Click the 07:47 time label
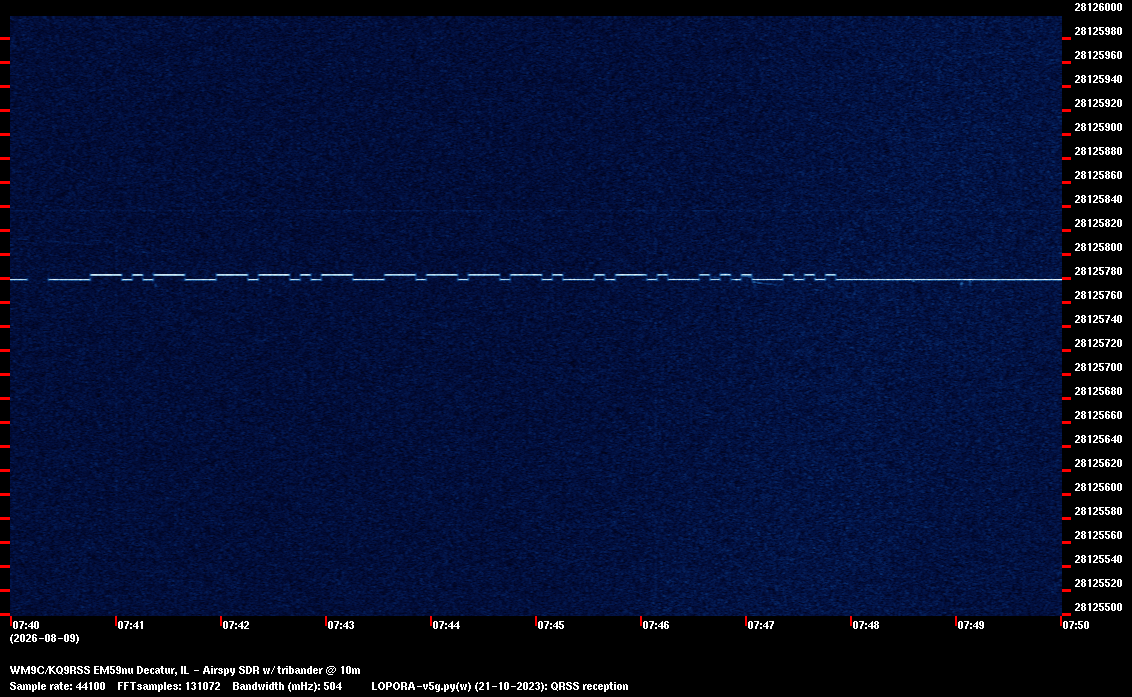 [x=761, y=625]
